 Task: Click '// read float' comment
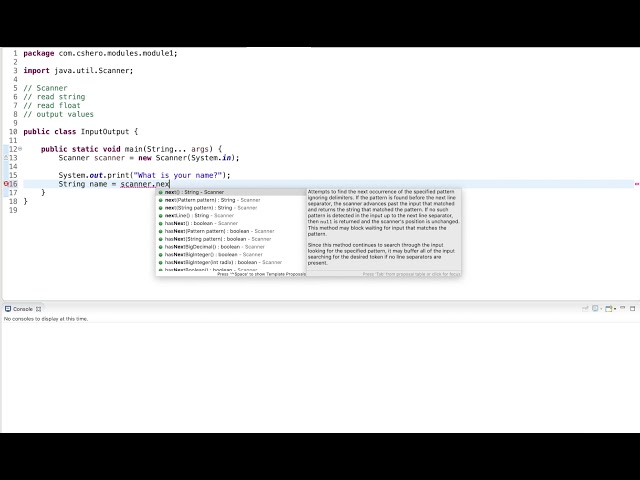[52, 105]
